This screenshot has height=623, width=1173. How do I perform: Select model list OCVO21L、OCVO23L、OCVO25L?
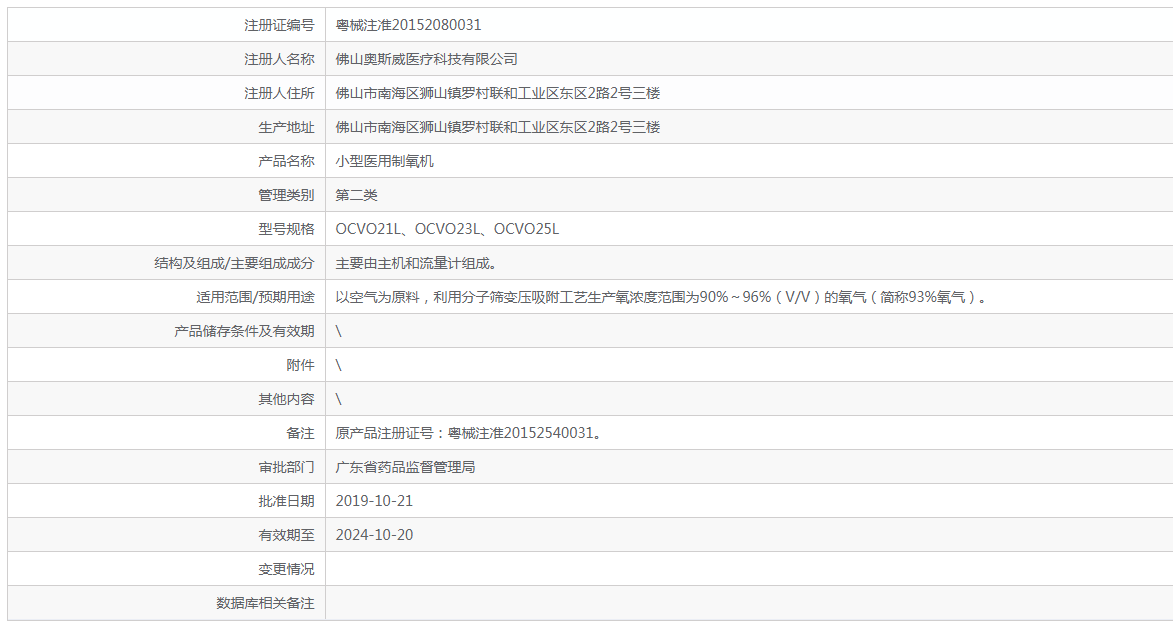click(447, 229)
